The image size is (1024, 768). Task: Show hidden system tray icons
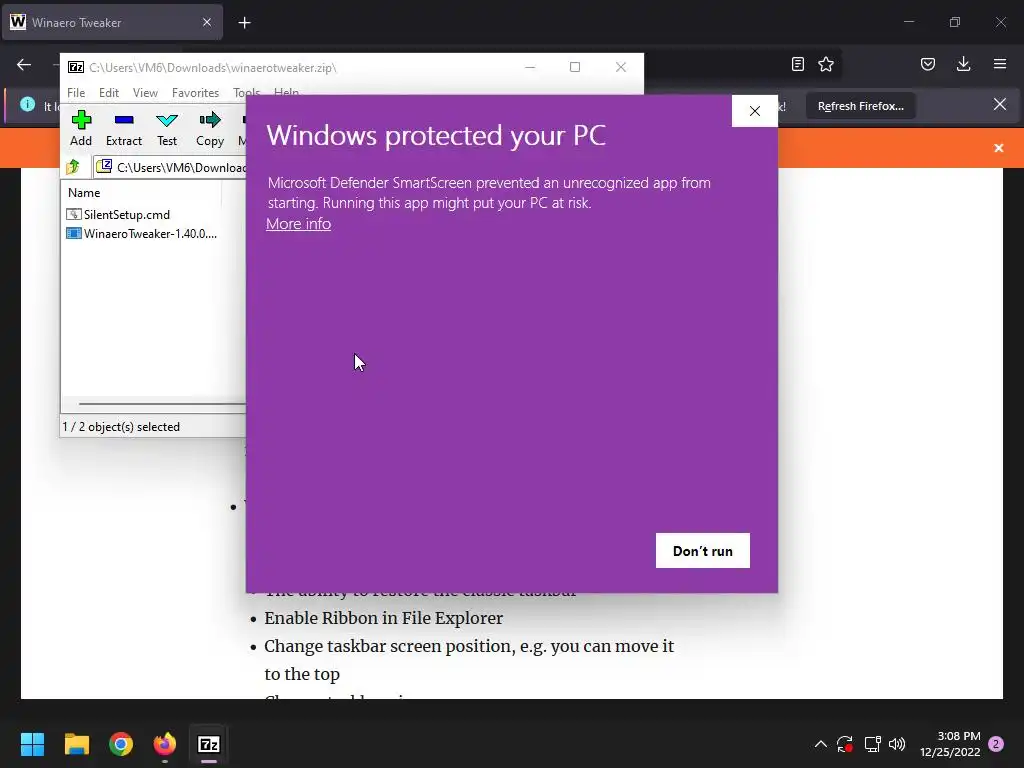(x=821, y=744)
